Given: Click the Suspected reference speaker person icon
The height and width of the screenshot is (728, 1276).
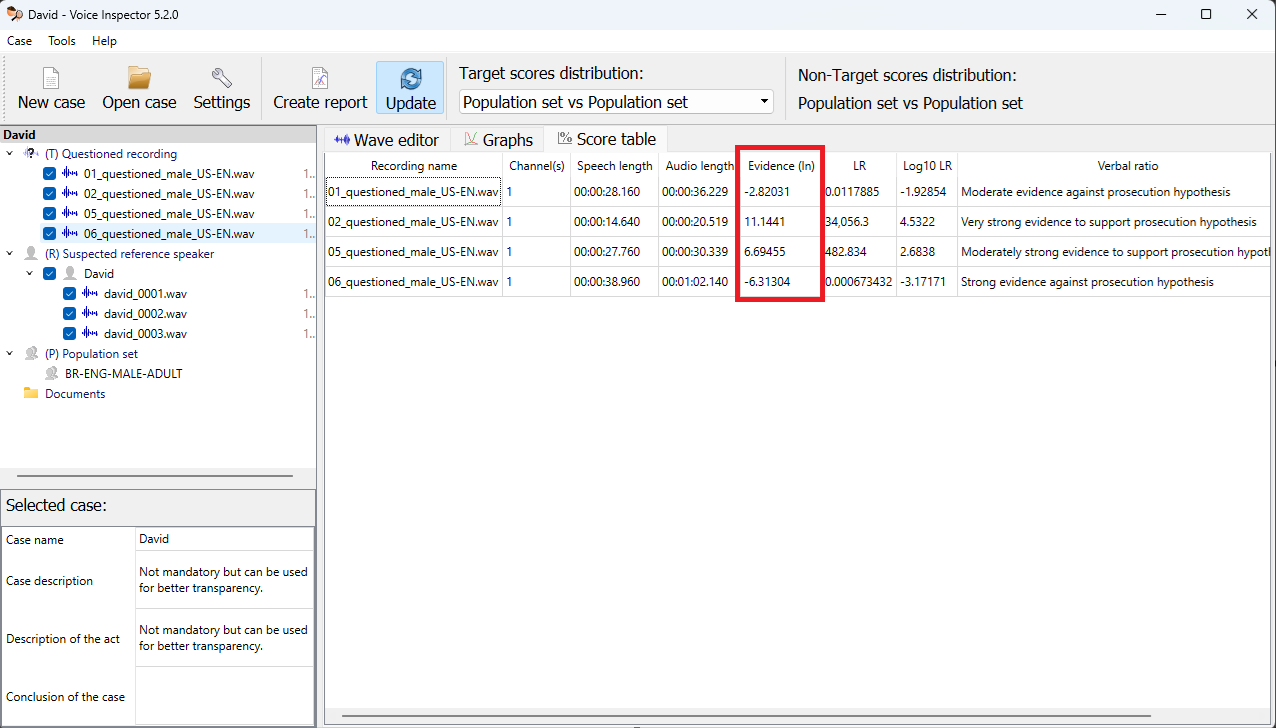Looking at the screenshot, I should (31, 254).
